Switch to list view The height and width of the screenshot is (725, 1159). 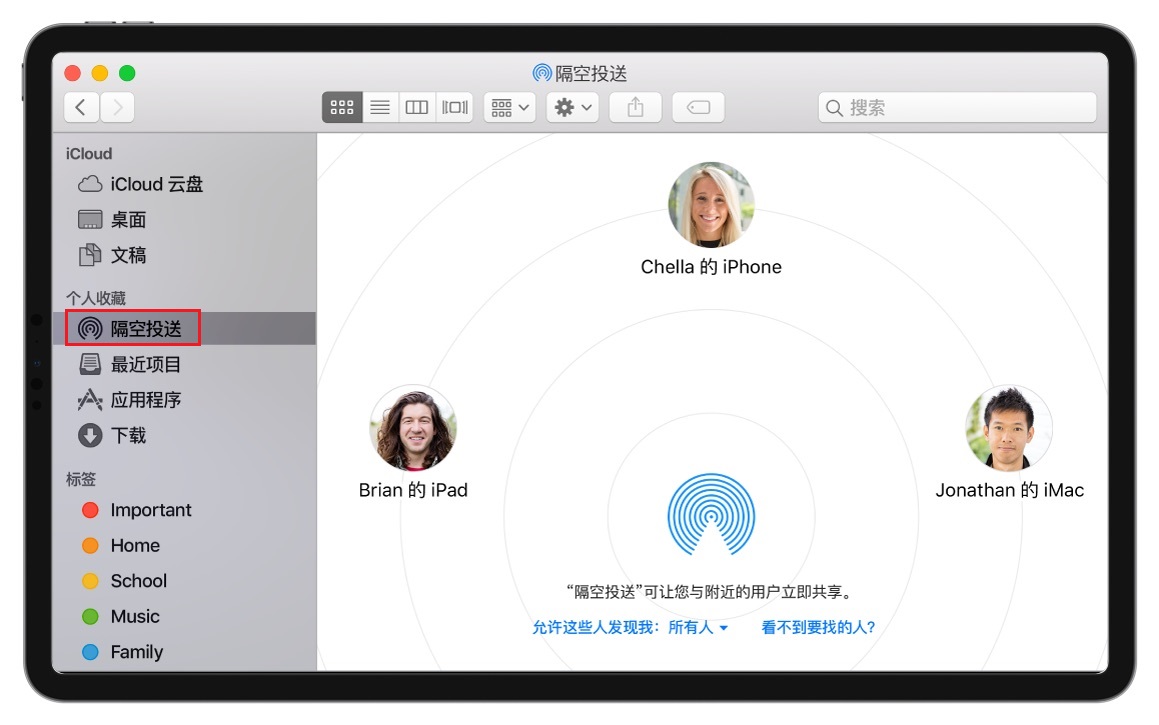[380, 108]
